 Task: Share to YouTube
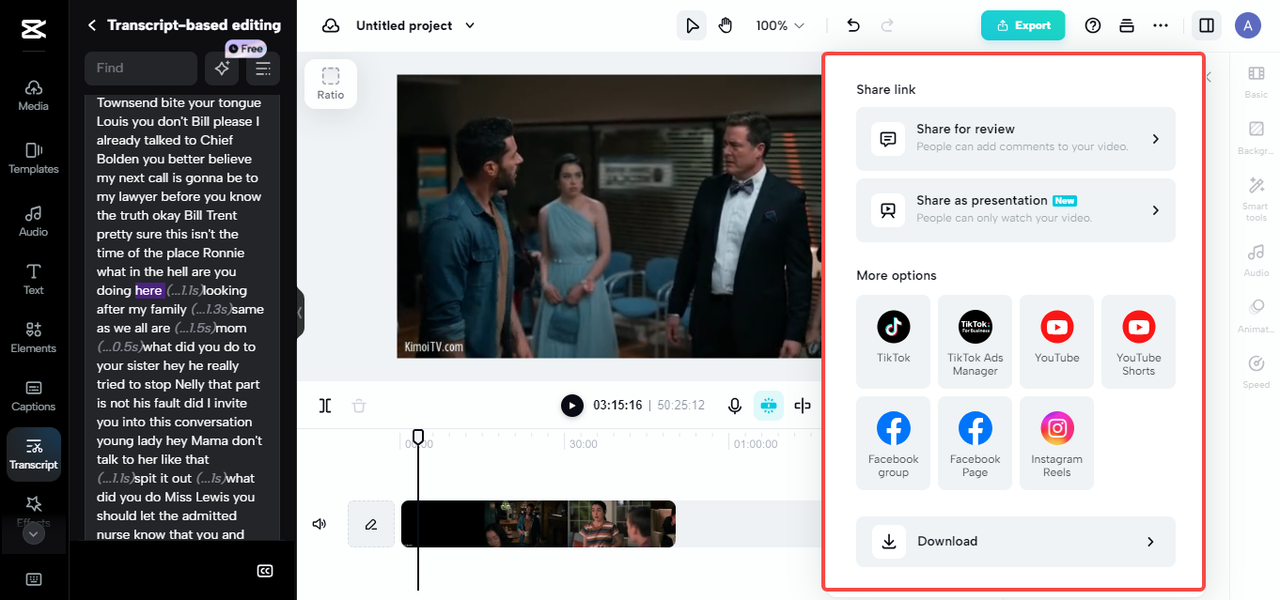(x=1057, y=341)
